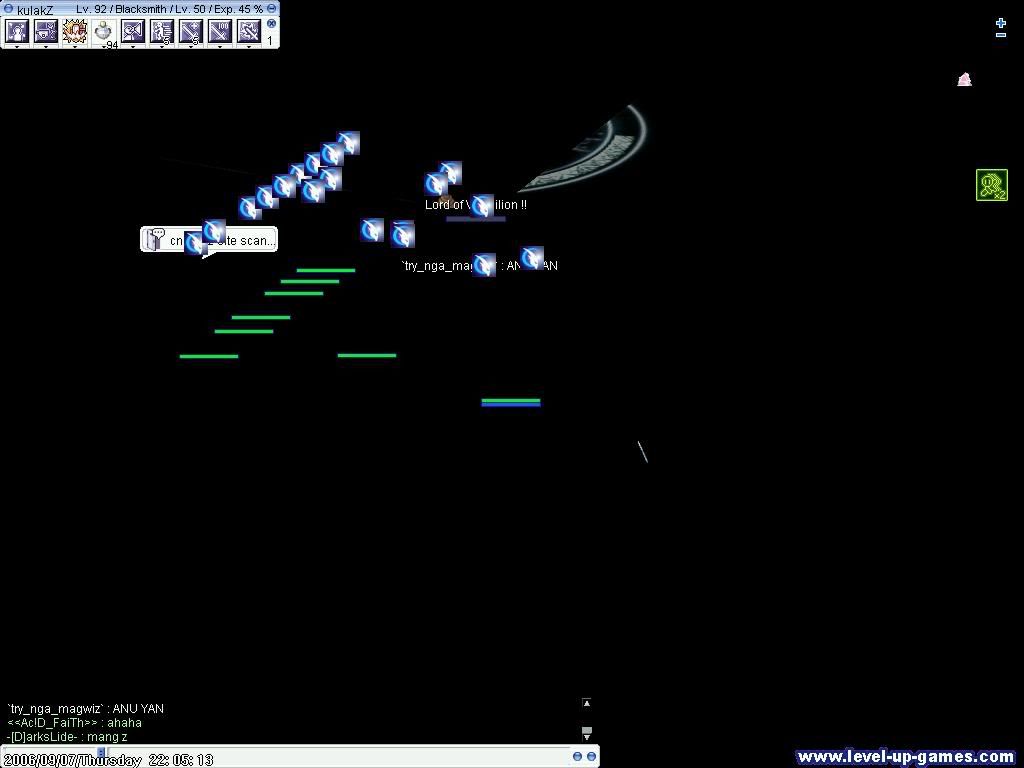Click the first skill icon in hotkey bar

click(17, 31)
